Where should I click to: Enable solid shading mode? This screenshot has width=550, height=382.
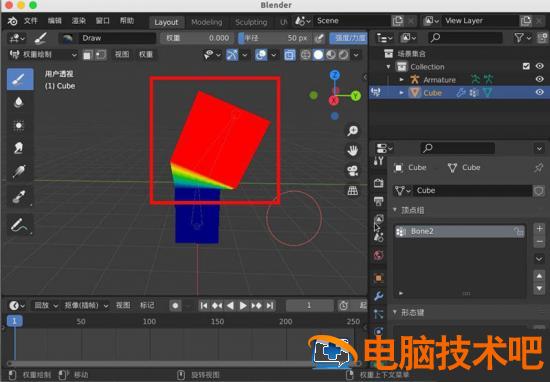(318, 55)
